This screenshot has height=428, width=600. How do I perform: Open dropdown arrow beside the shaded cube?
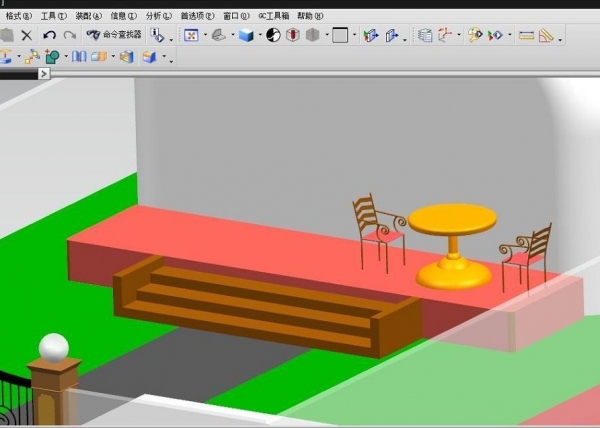[x=259, y=36]
